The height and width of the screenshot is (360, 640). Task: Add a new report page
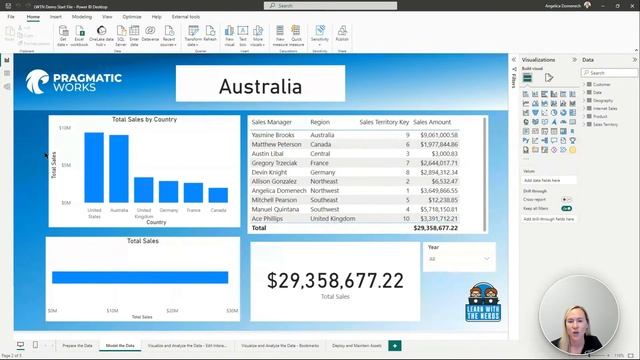pos(395,346)
